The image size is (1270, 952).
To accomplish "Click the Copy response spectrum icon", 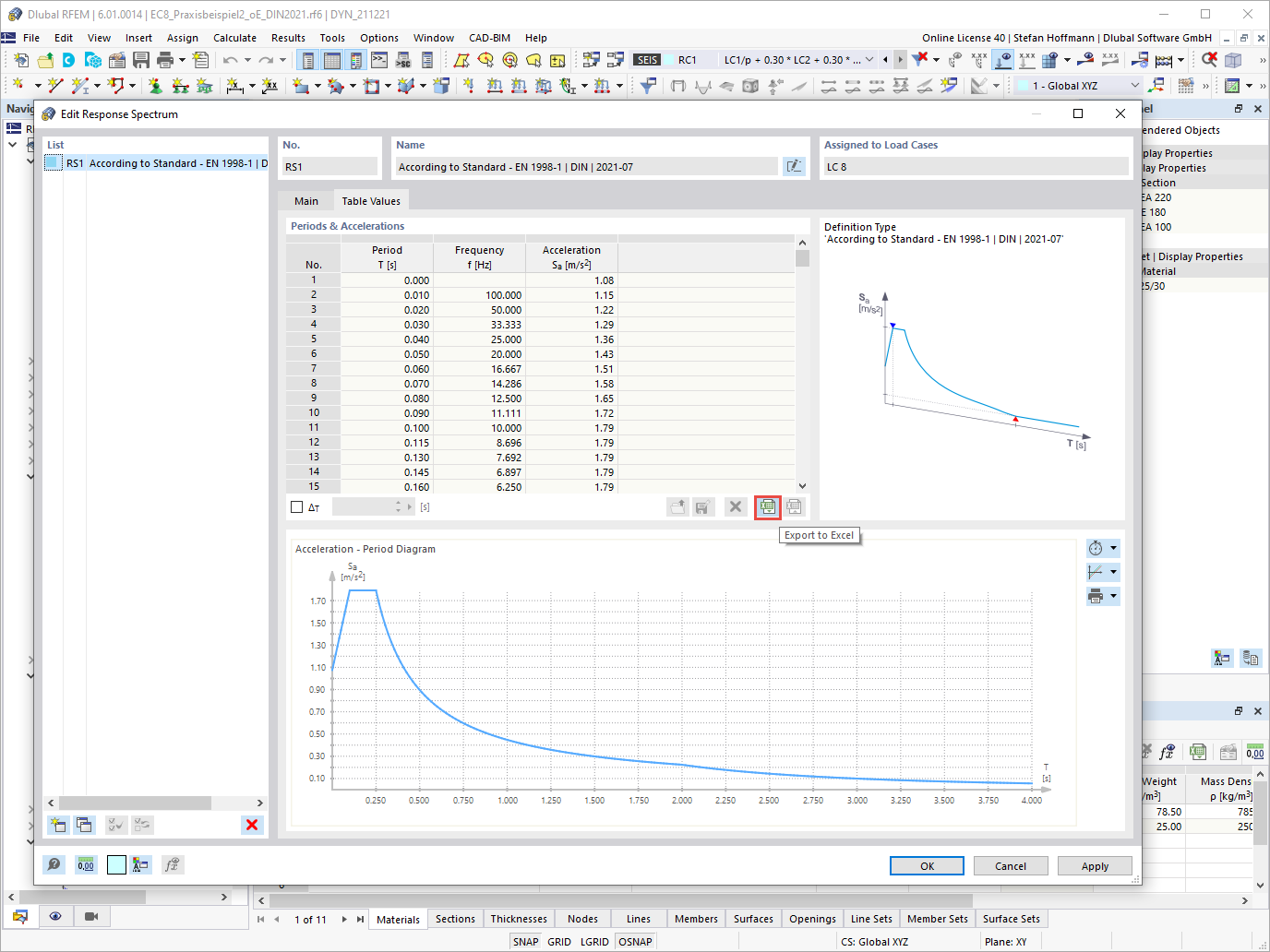I will pyautogui.click(x=84, y=825).
